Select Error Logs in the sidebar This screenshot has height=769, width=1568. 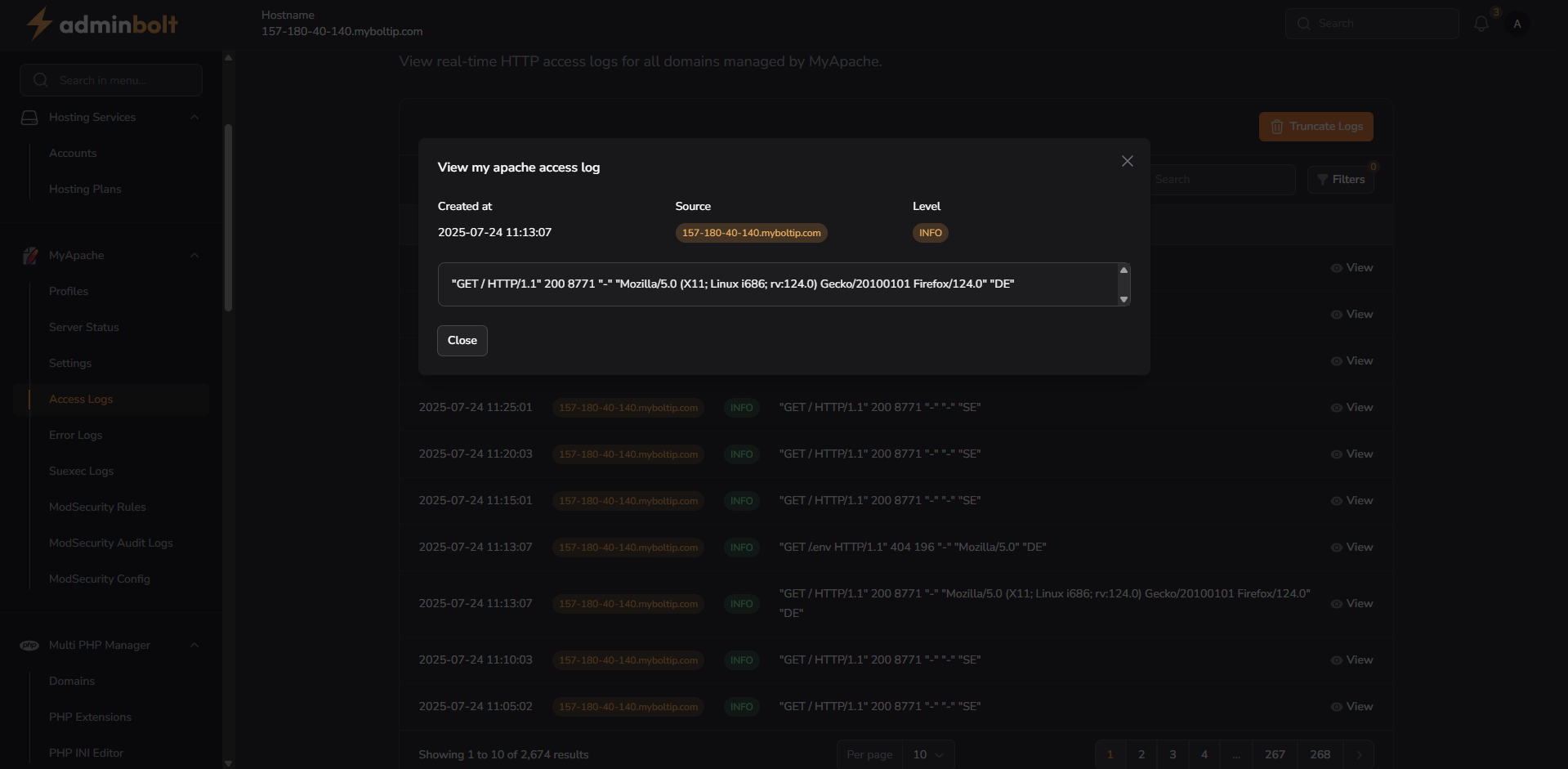pos(75,435)
